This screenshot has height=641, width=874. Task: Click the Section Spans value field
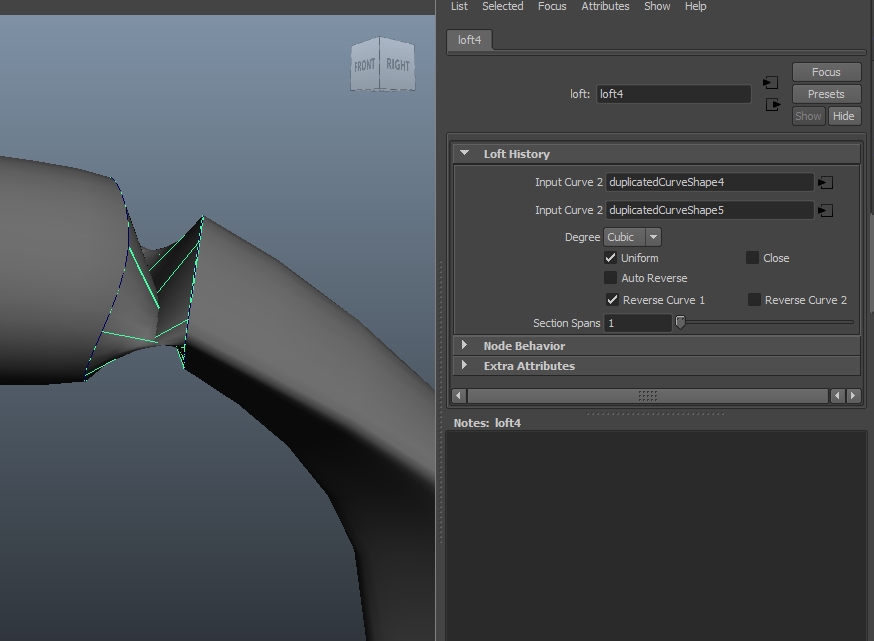[638, 323]
